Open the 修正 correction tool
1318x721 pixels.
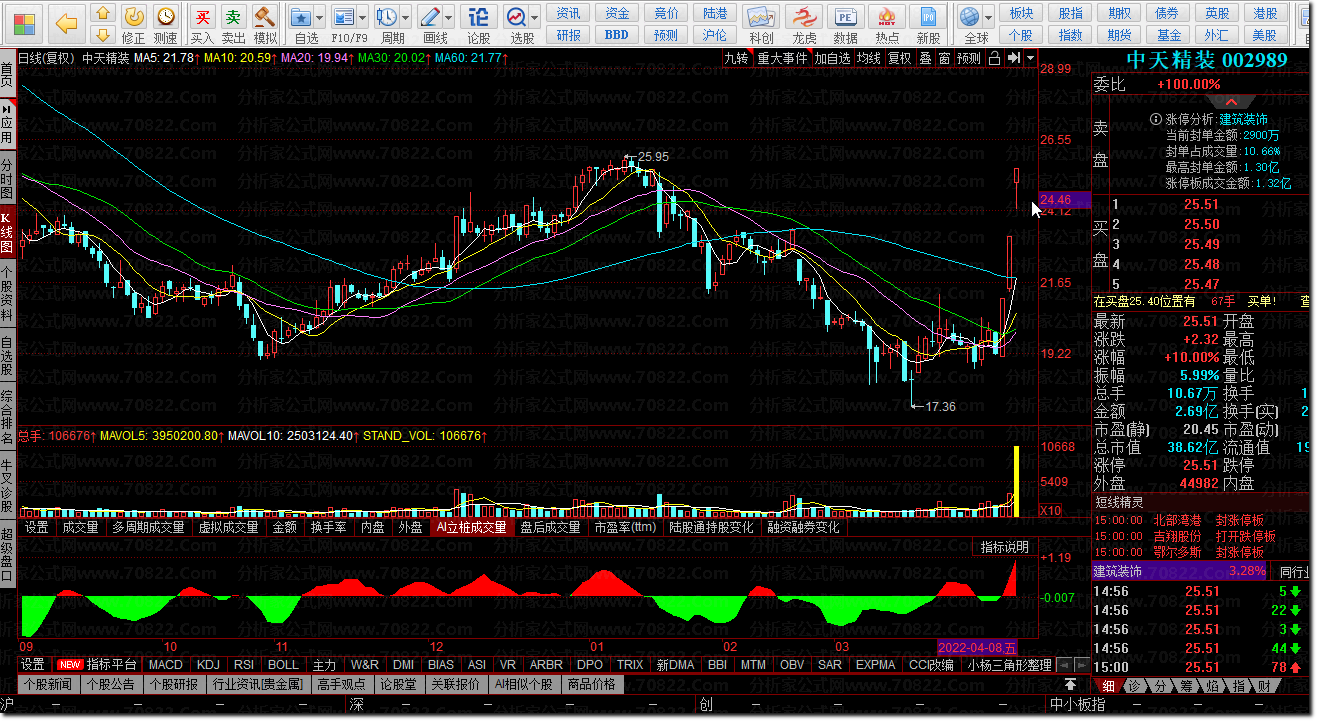(133, 24)
